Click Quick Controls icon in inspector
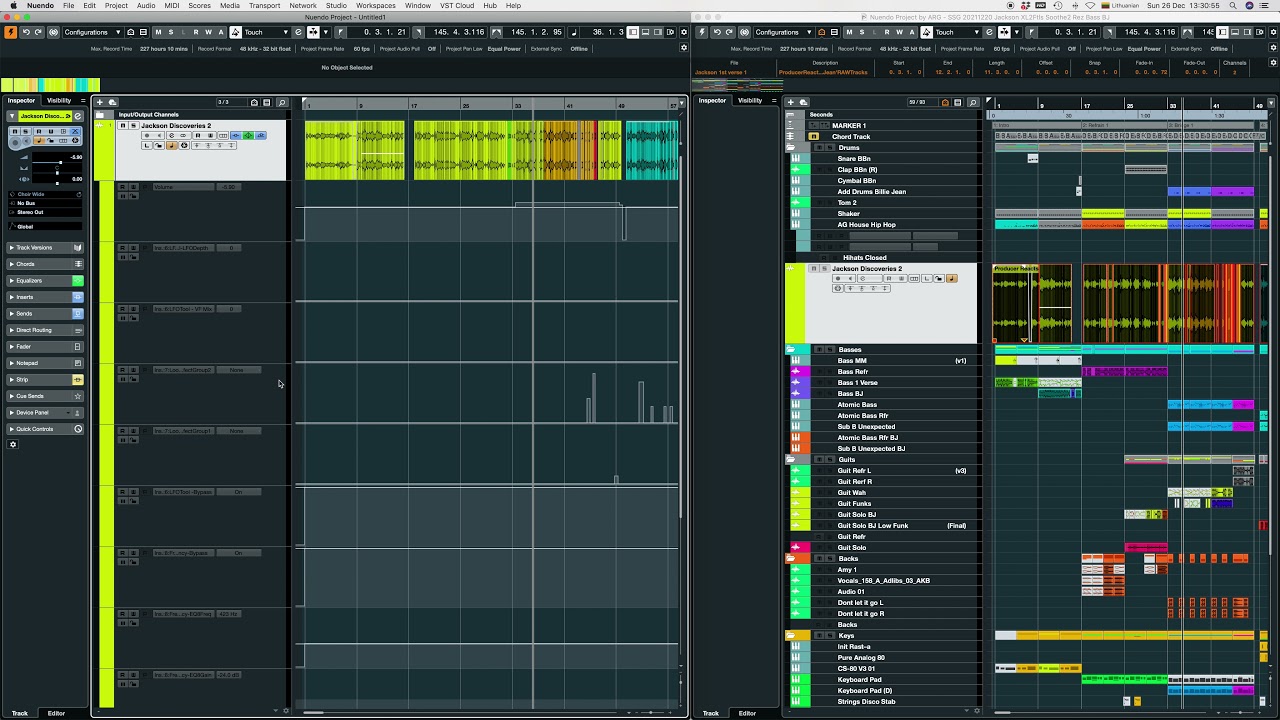This screenshot has width=1280, height=720. click(78, 429)
